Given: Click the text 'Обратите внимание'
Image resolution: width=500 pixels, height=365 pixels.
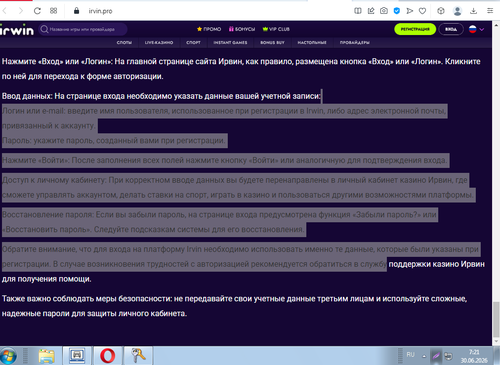Looking at the screenshot, I should click(x=40, y=249).
